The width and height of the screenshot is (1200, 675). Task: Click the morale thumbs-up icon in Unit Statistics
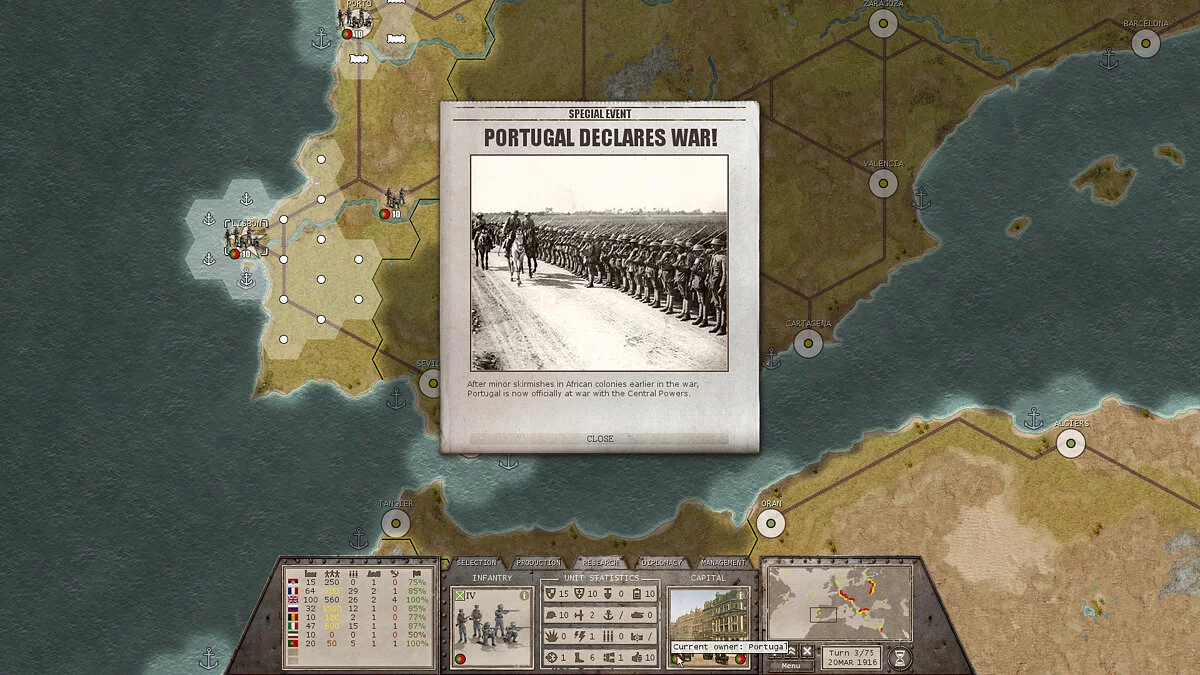[x=636, y=657]
